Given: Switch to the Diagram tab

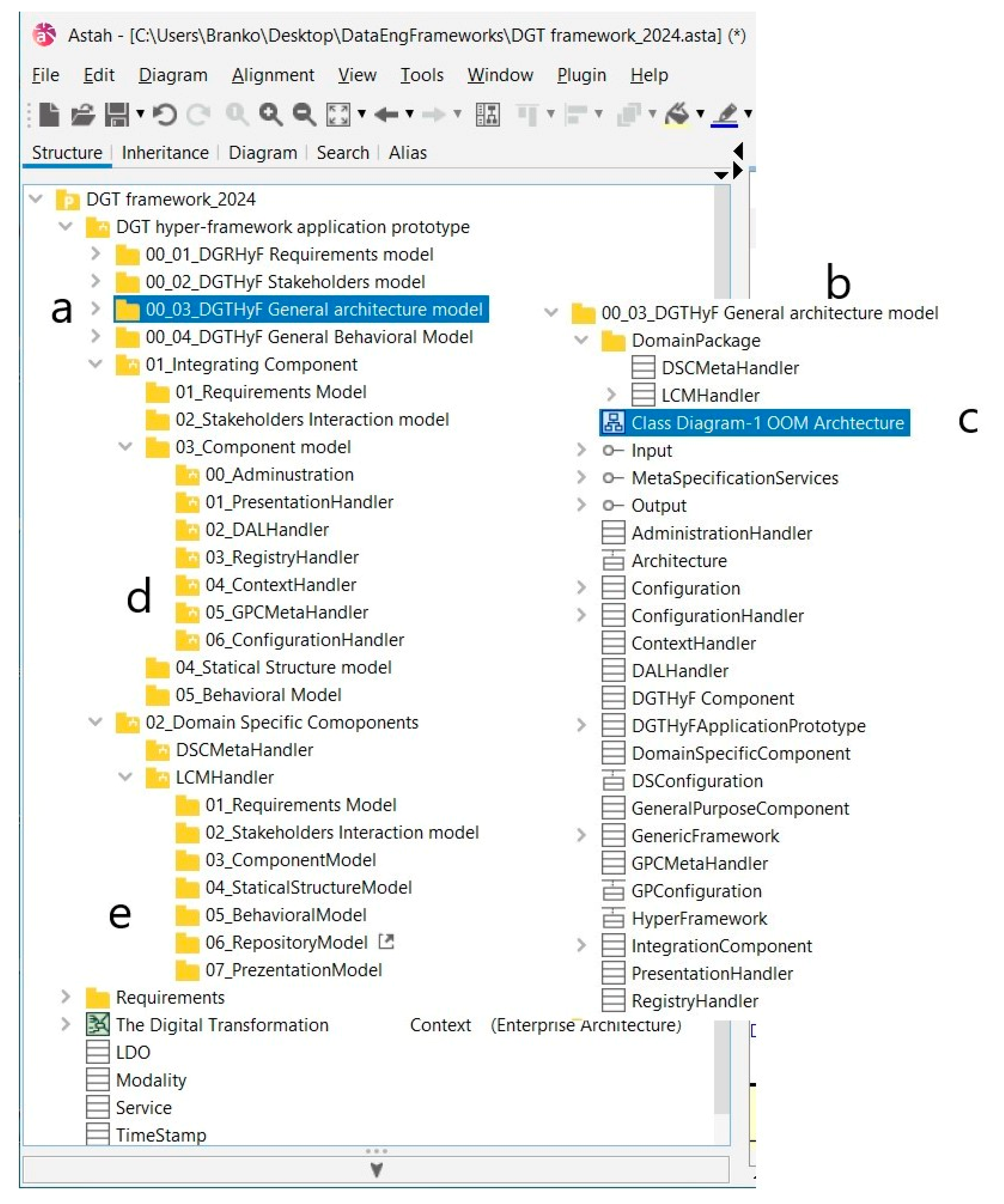Looking at the screenshot, I should [263, 153].
